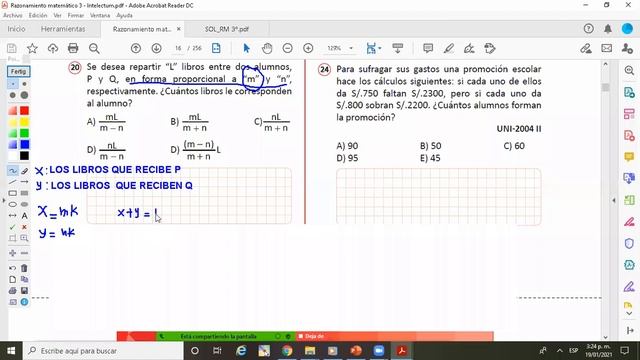Viewport: 640px width, 360px height.
Task: Switch to the Inicio tab
Action: click(x=16, y=29)
